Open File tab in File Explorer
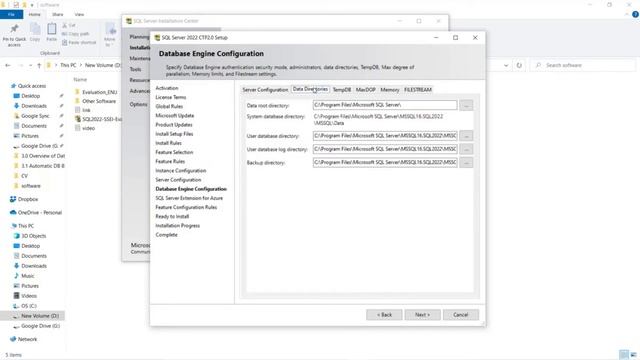Screen dimensions: 640x360 click(11, 14)
